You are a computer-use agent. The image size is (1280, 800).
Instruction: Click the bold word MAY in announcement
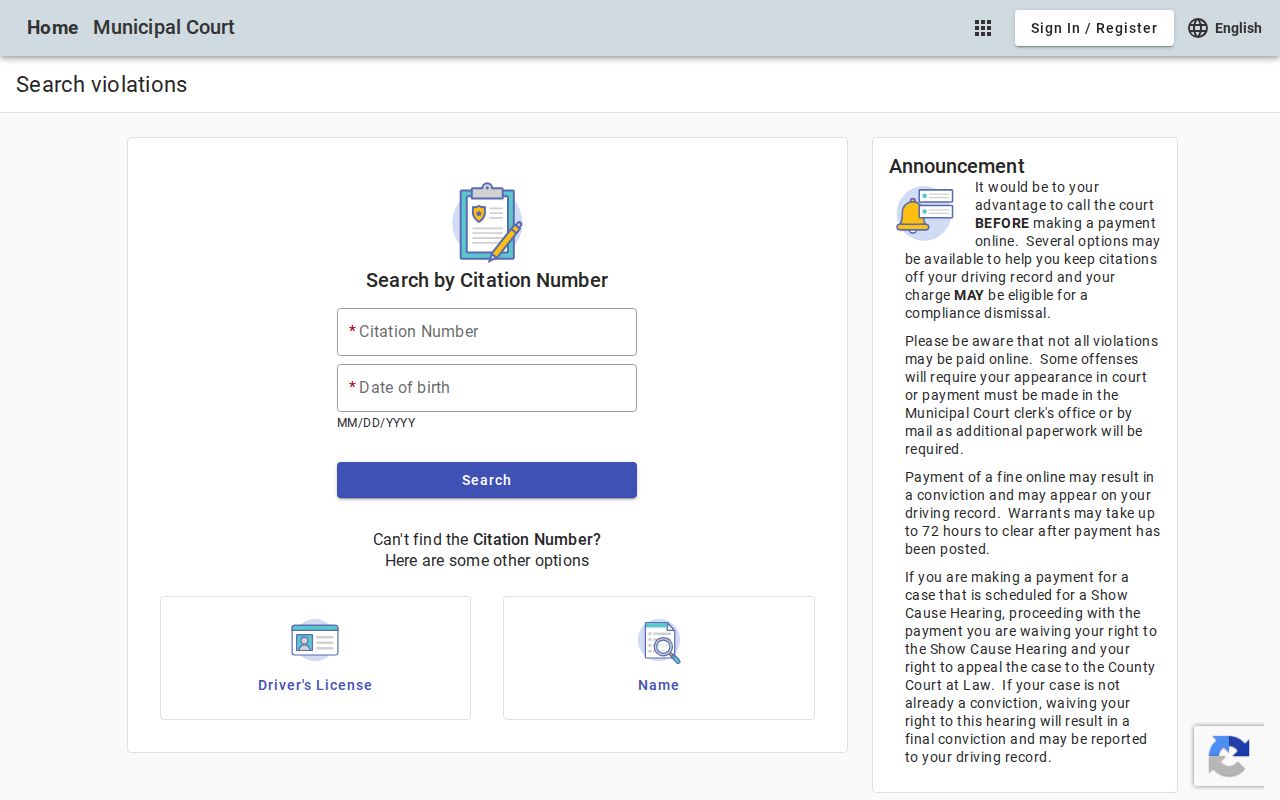pos(969,295)
